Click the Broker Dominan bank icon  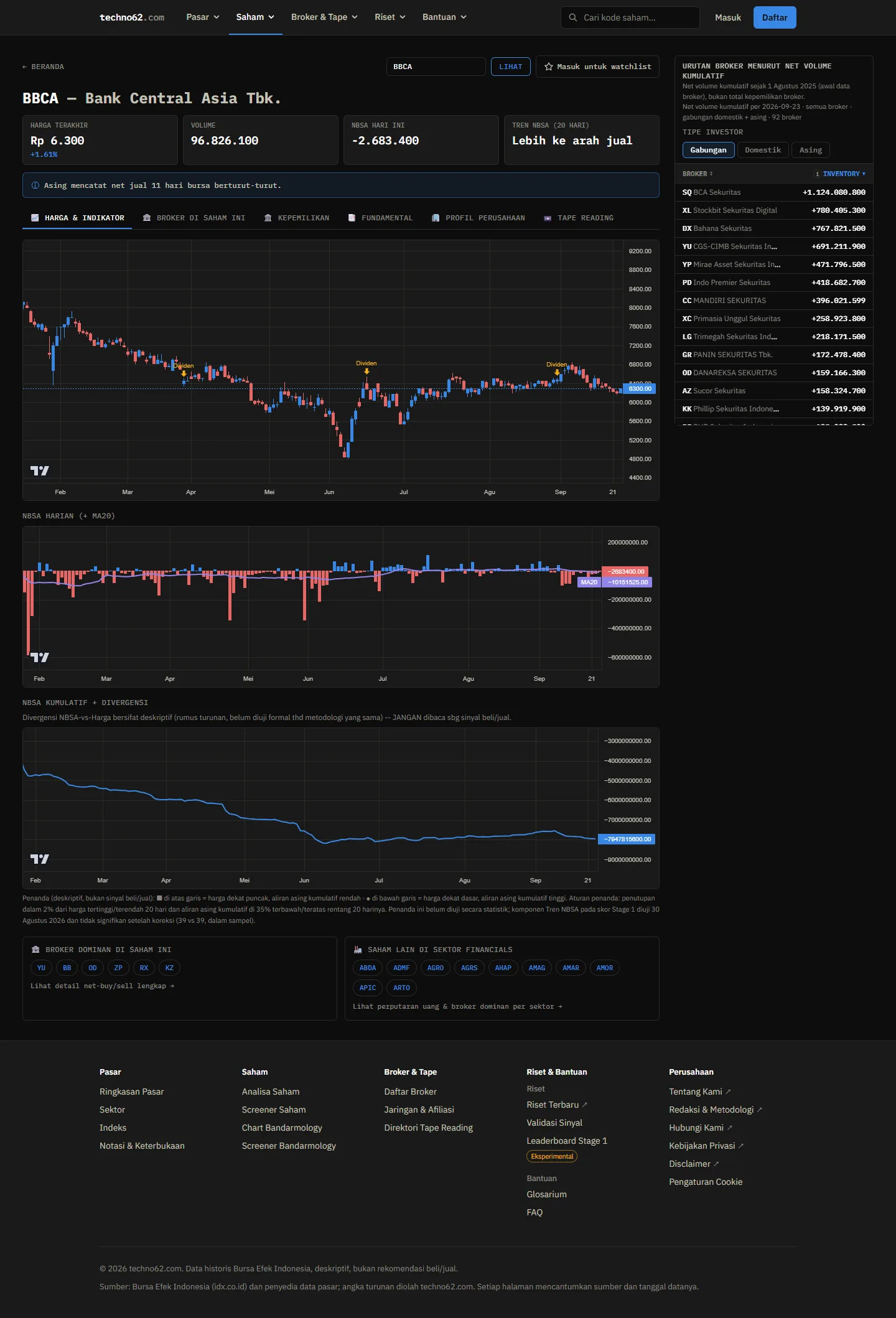(x=35, y=950)
